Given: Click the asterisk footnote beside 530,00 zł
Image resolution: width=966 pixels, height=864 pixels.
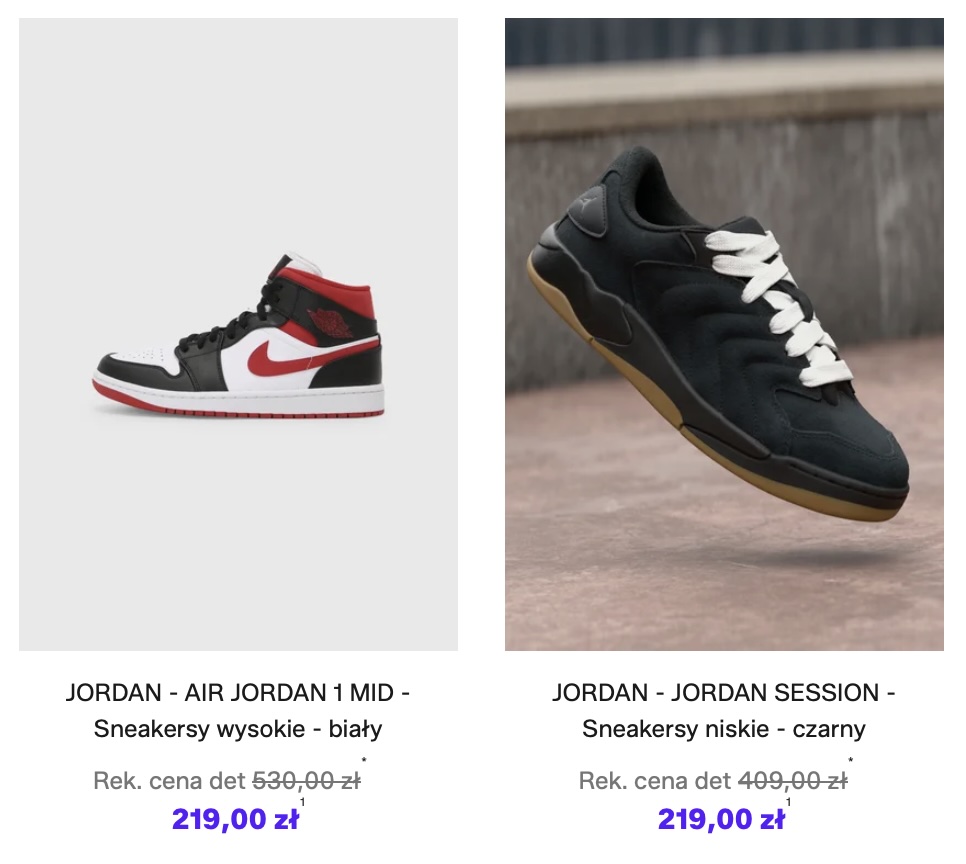Looking at the screenshot, I should coord(364,760).
